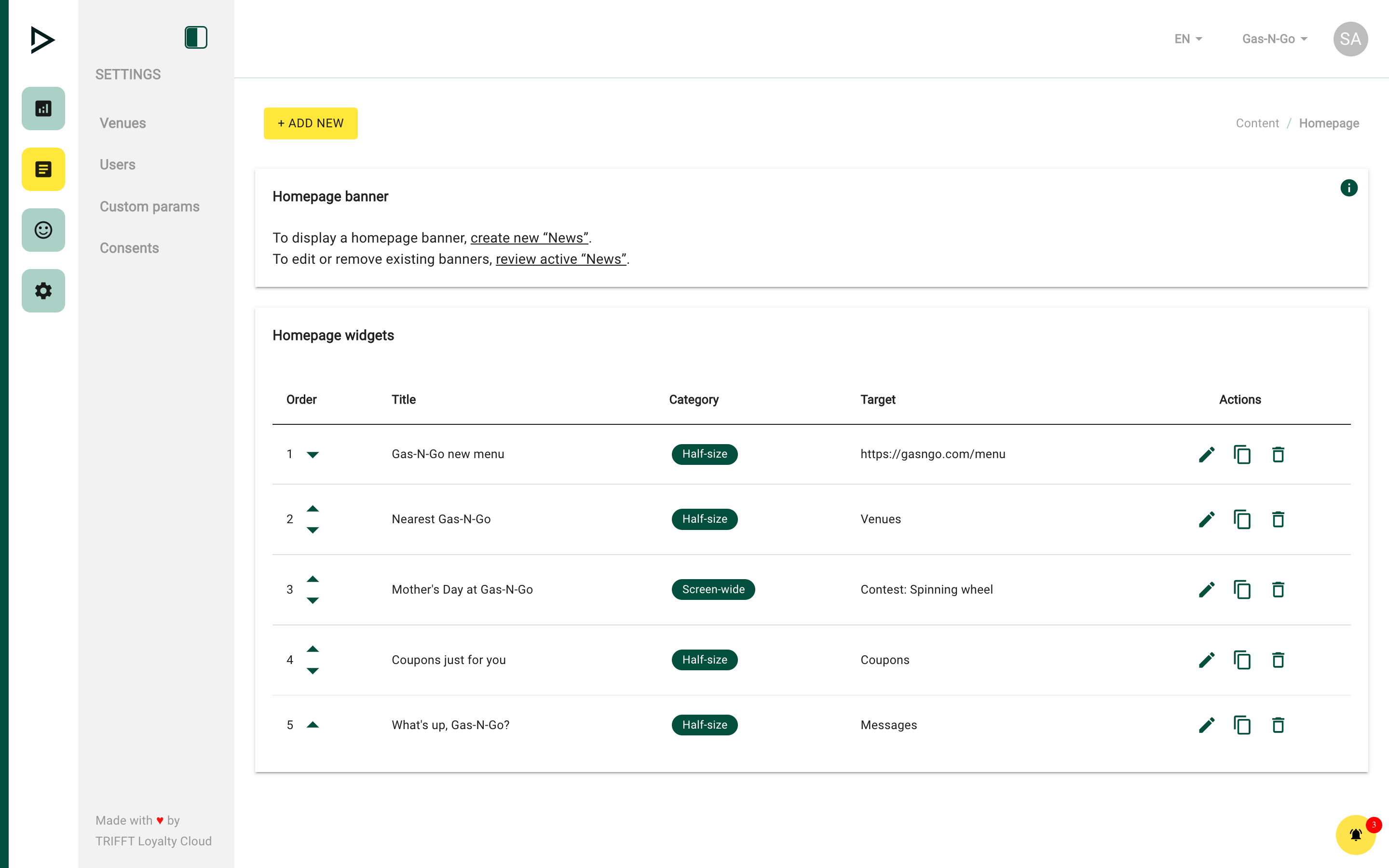Move Coupons just for you down

coord(312,670)
